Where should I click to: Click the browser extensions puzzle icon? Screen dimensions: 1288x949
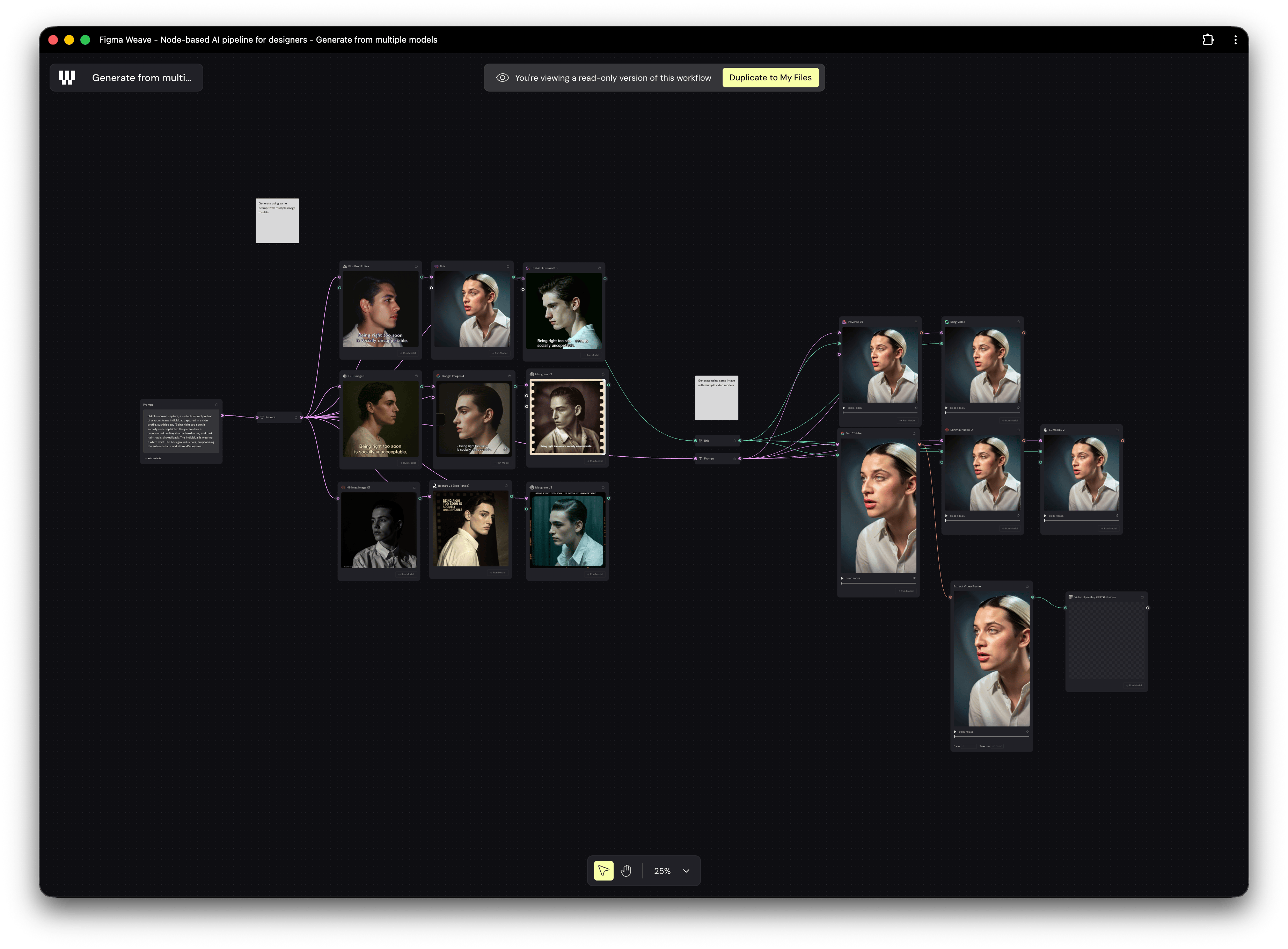pos(1208,39)
